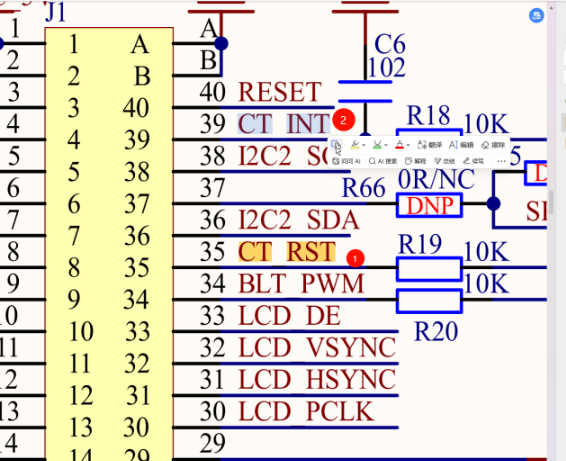Apply green underline to the selection

[377, 145]
